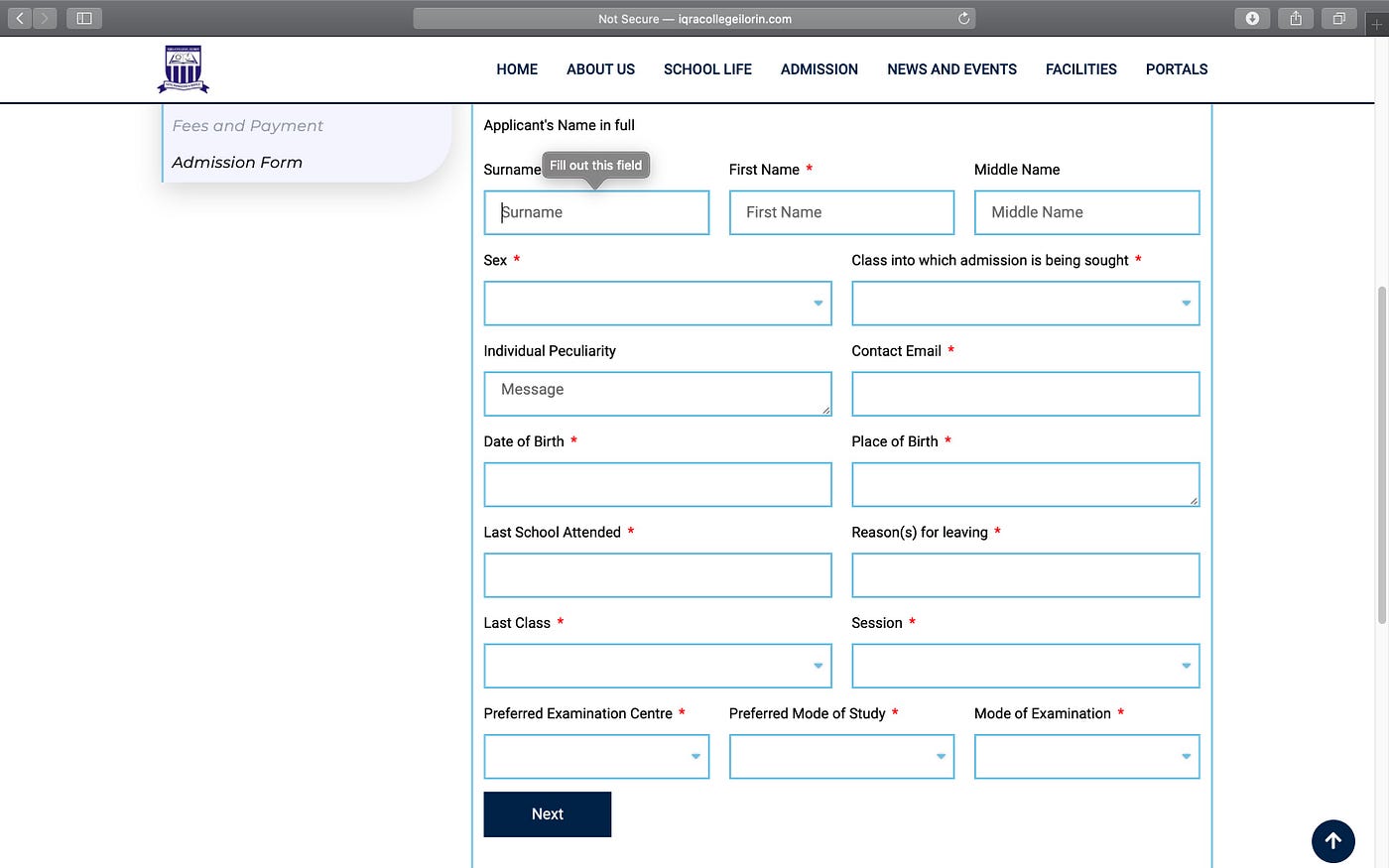Screen dimensions: 1389x868
Task: Open the Preferred Mode of Study dropdown
Action: click(841, 757)
